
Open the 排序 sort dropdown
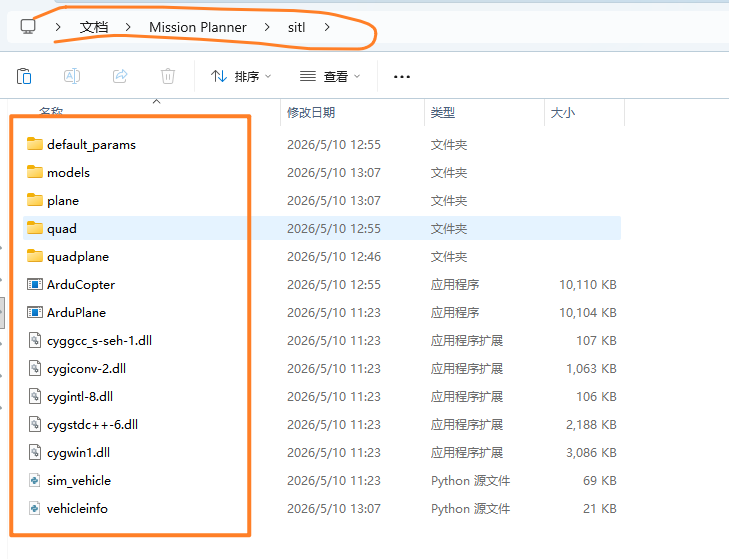[x=241, y=76]
